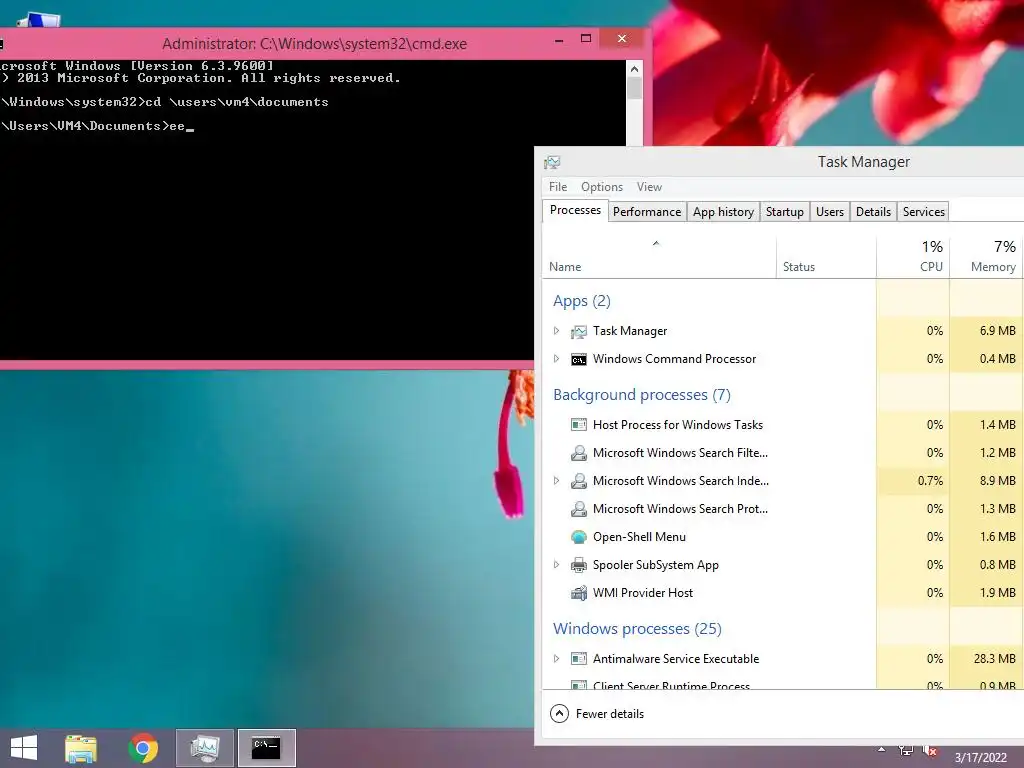Screen dimensions: 1024x768
Task: Expand Antimalware Service Executable row
Action: (x=556, y=659)
